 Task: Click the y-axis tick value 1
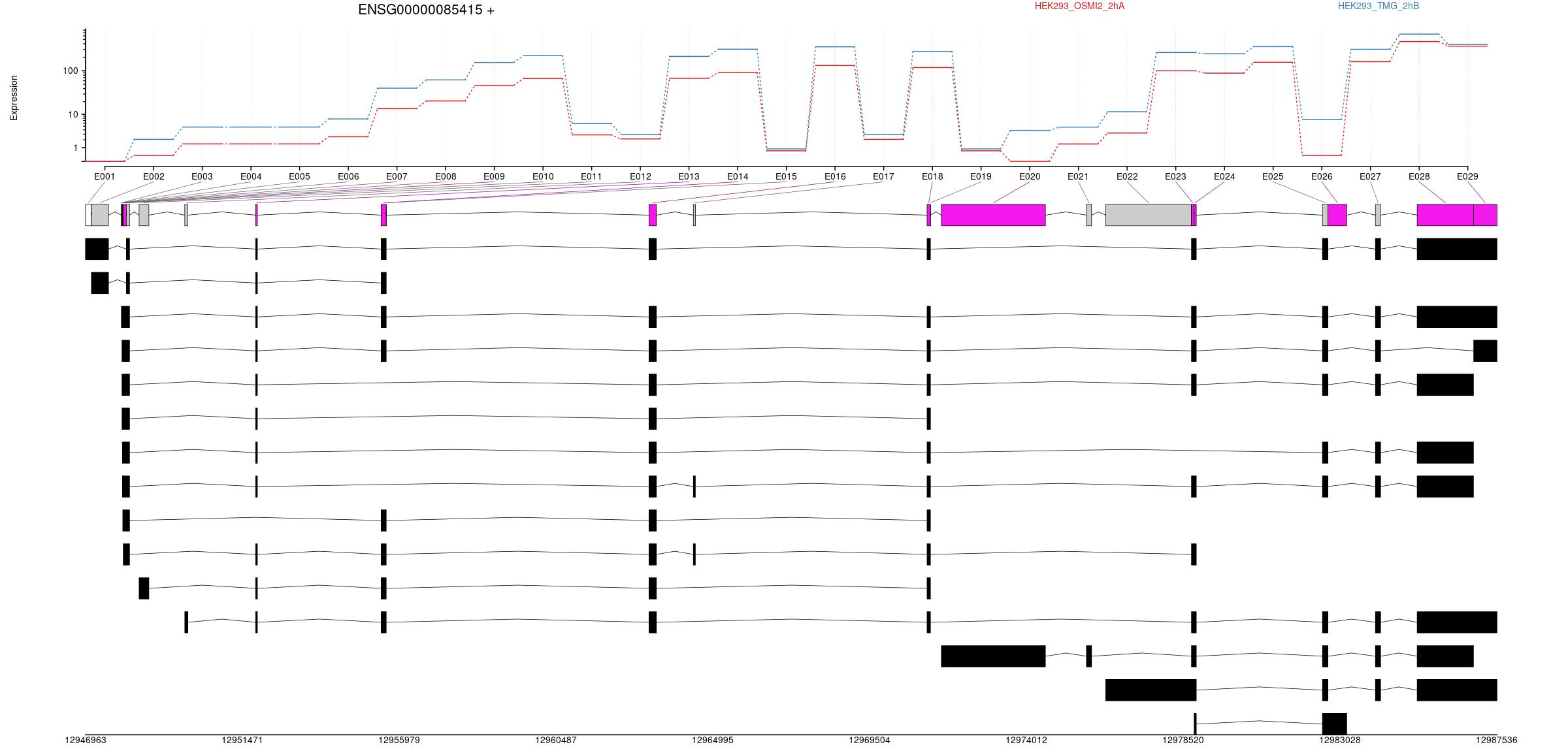pyautogui.click(x=76, y=148)
